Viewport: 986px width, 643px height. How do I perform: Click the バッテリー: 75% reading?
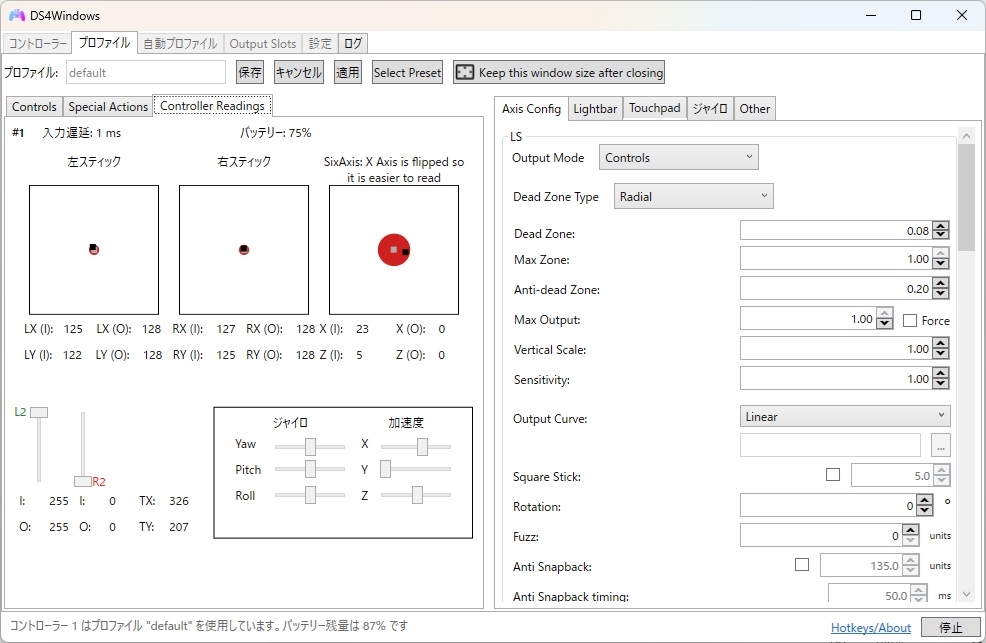coord(275,133)
